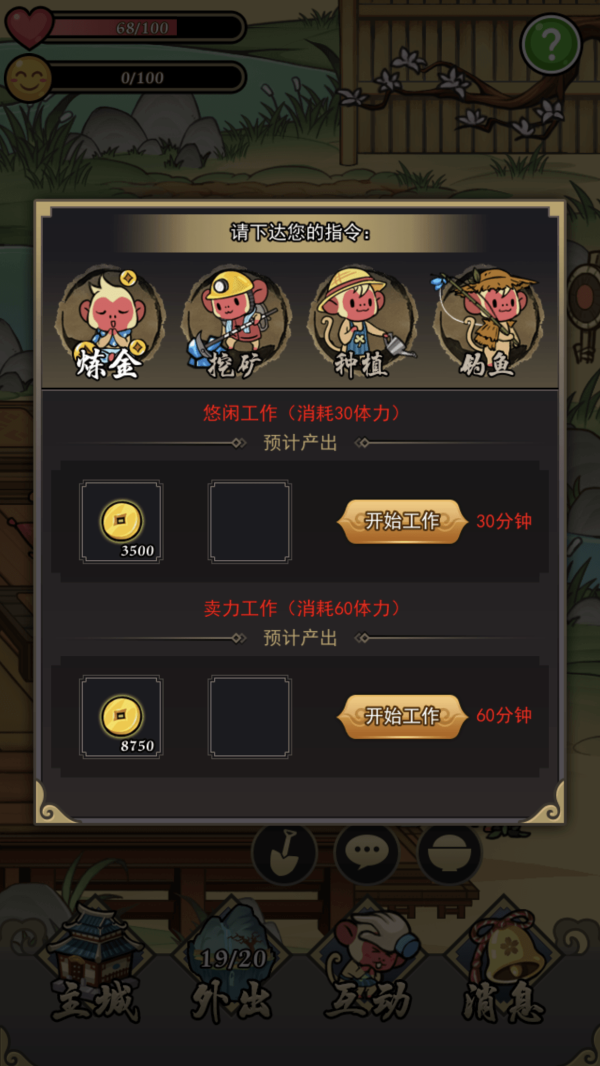Tap the 0/100 mood bar
This screenshot has height=1066, width=600.
pyautogui.click(x=144, y=78)
